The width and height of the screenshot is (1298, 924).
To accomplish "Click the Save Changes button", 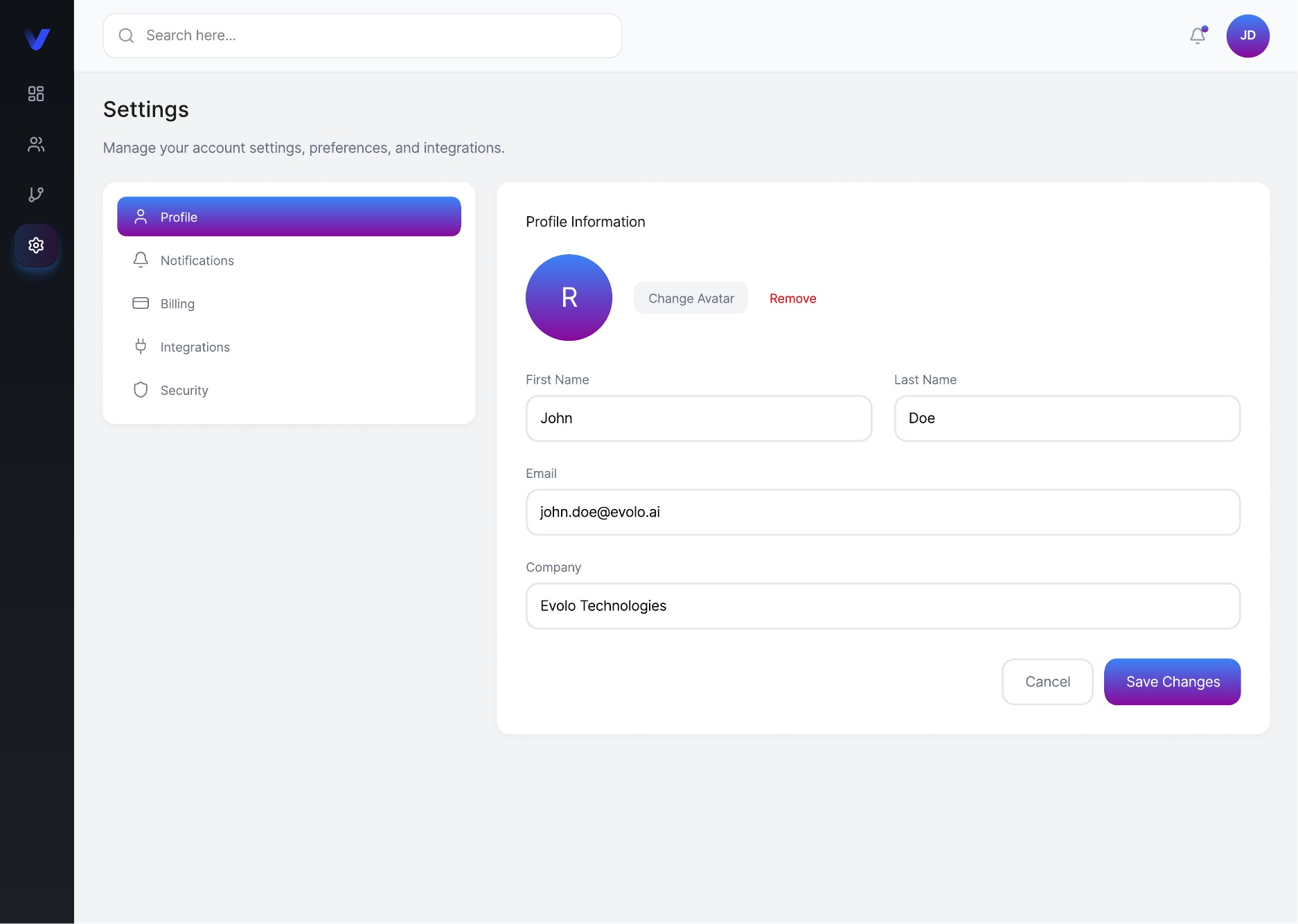I will [1172, 682].
